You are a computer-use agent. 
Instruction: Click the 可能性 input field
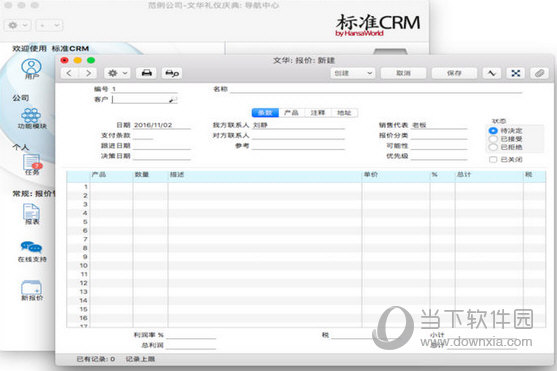tap(439, 146)
